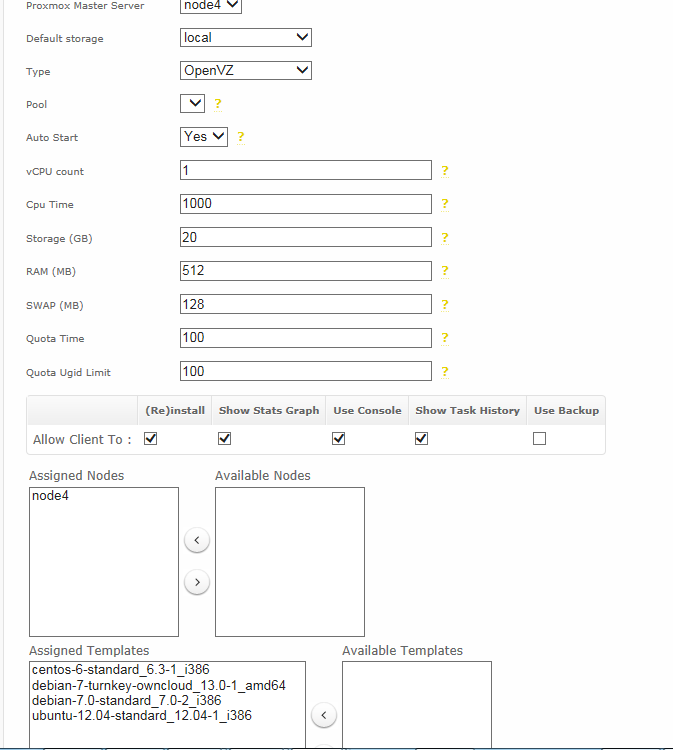673x750 pixels.
Task: Click the Cpu Time input field
Action: click(x=306, y=204)
